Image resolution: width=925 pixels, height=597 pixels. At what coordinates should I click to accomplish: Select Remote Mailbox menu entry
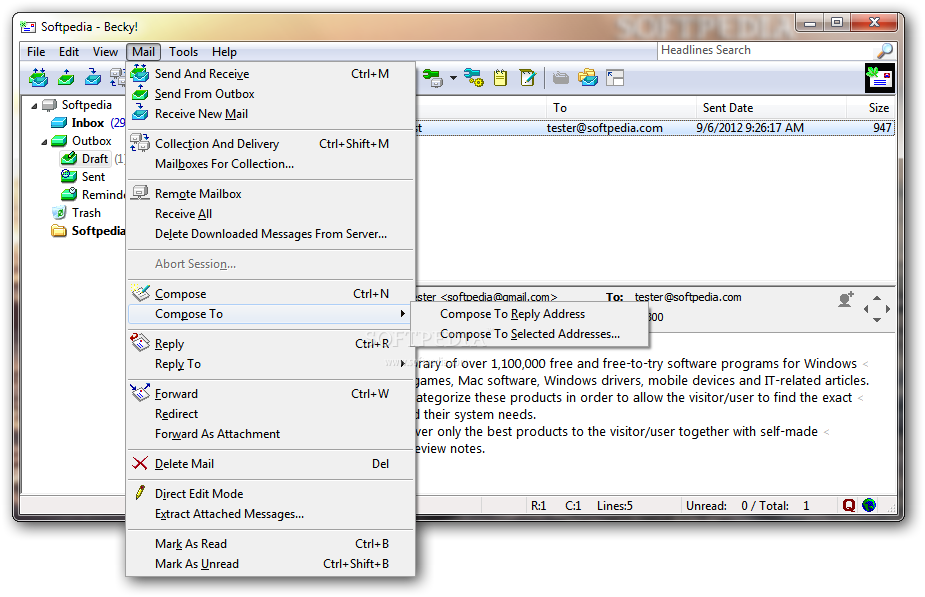point(270,194)
